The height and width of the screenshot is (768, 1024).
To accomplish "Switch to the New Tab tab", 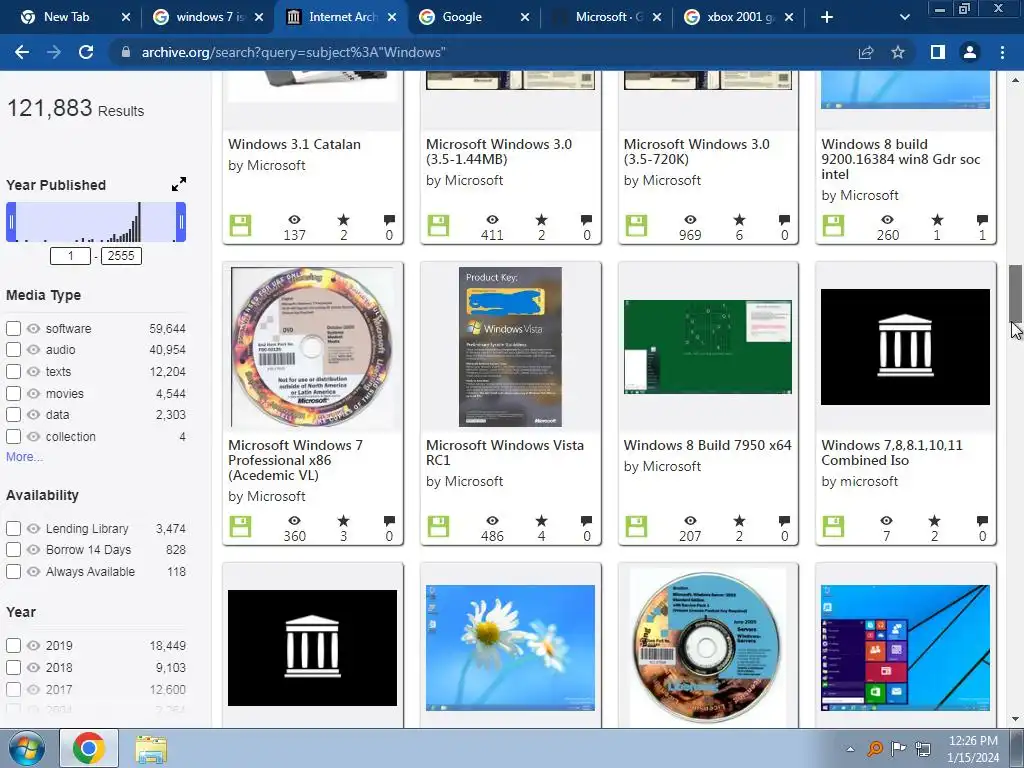I will (65, 17).
